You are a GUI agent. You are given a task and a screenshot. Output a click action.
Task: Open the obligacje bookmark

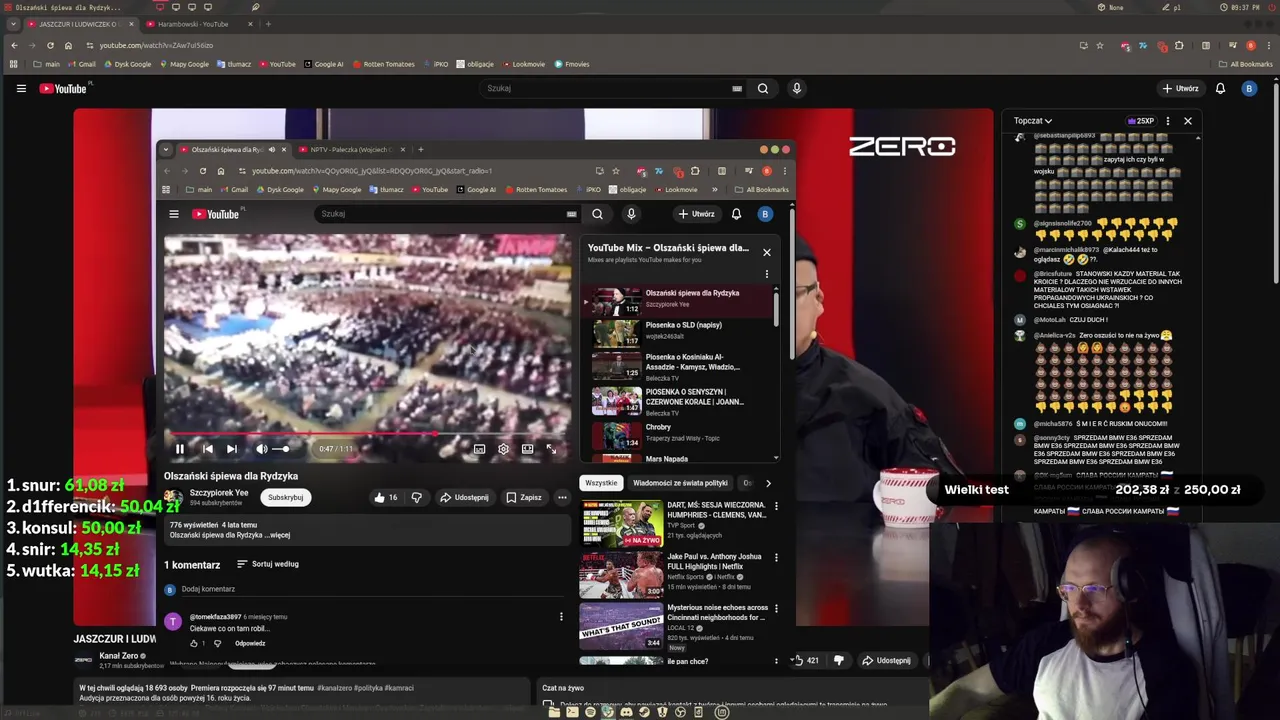click(x=475, y=64)
